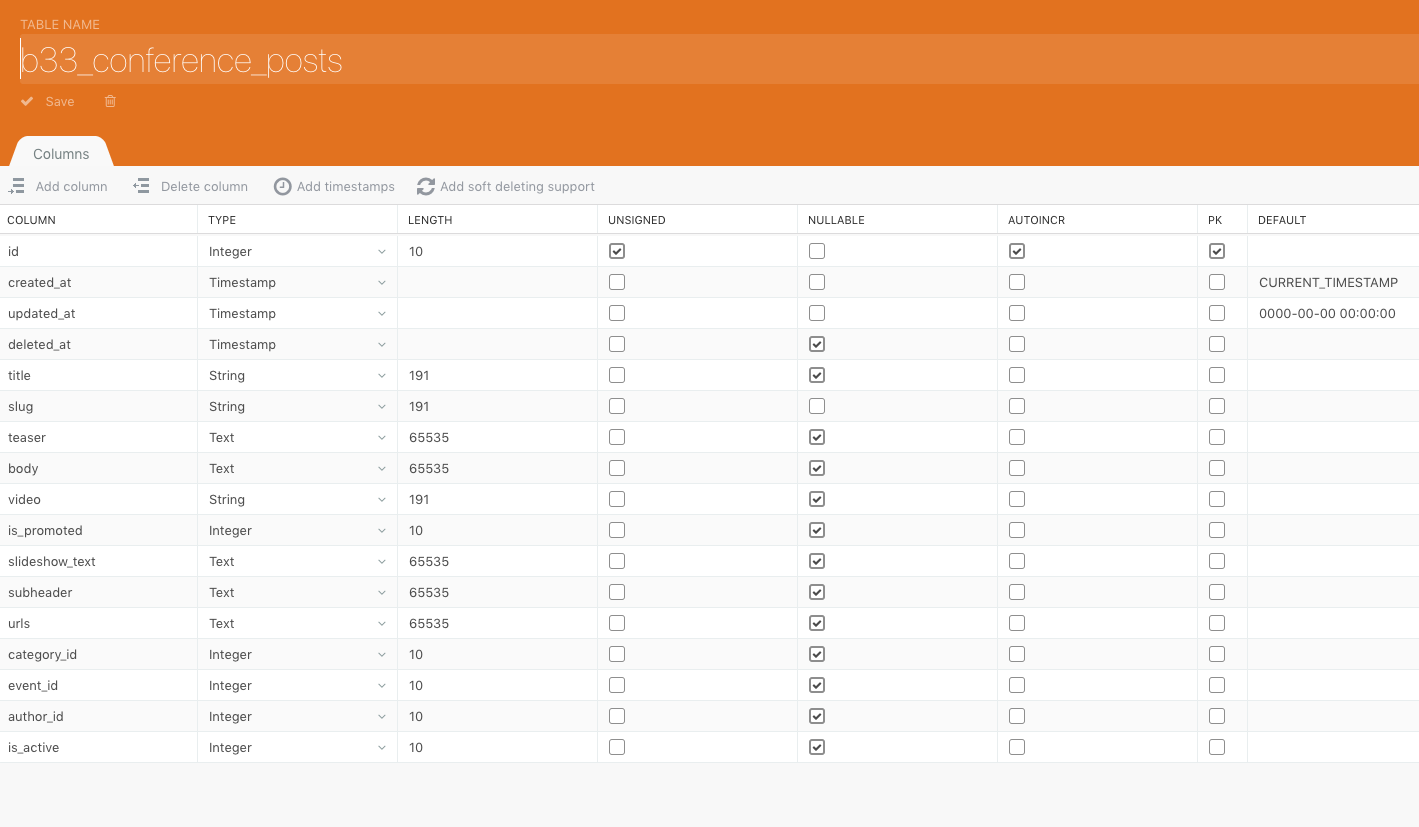
Task: Click the CURRENT_TIMESTAMP default value for created_at
Action: [1328, 282]
